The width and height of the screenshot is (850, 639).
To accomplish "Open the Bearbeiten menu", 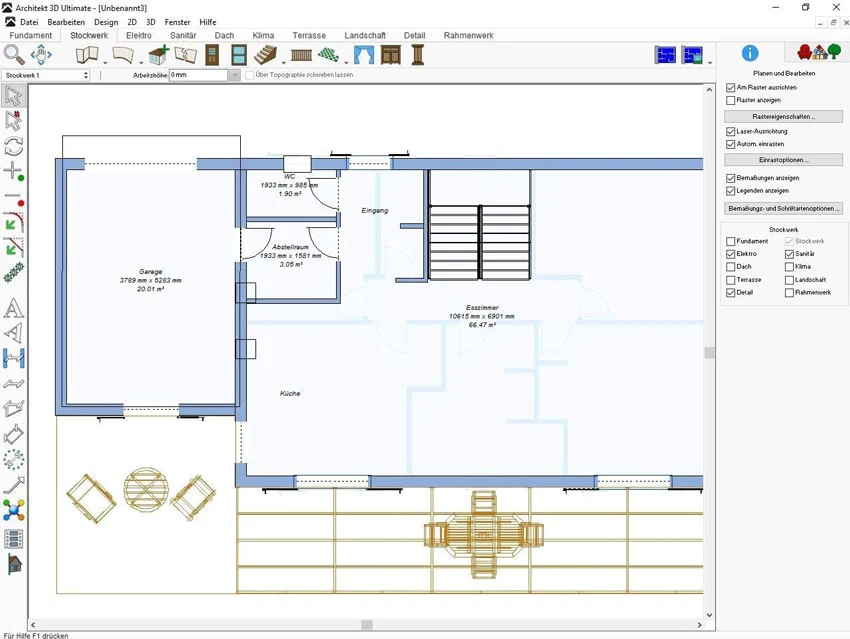I will (x=66, y=22).
